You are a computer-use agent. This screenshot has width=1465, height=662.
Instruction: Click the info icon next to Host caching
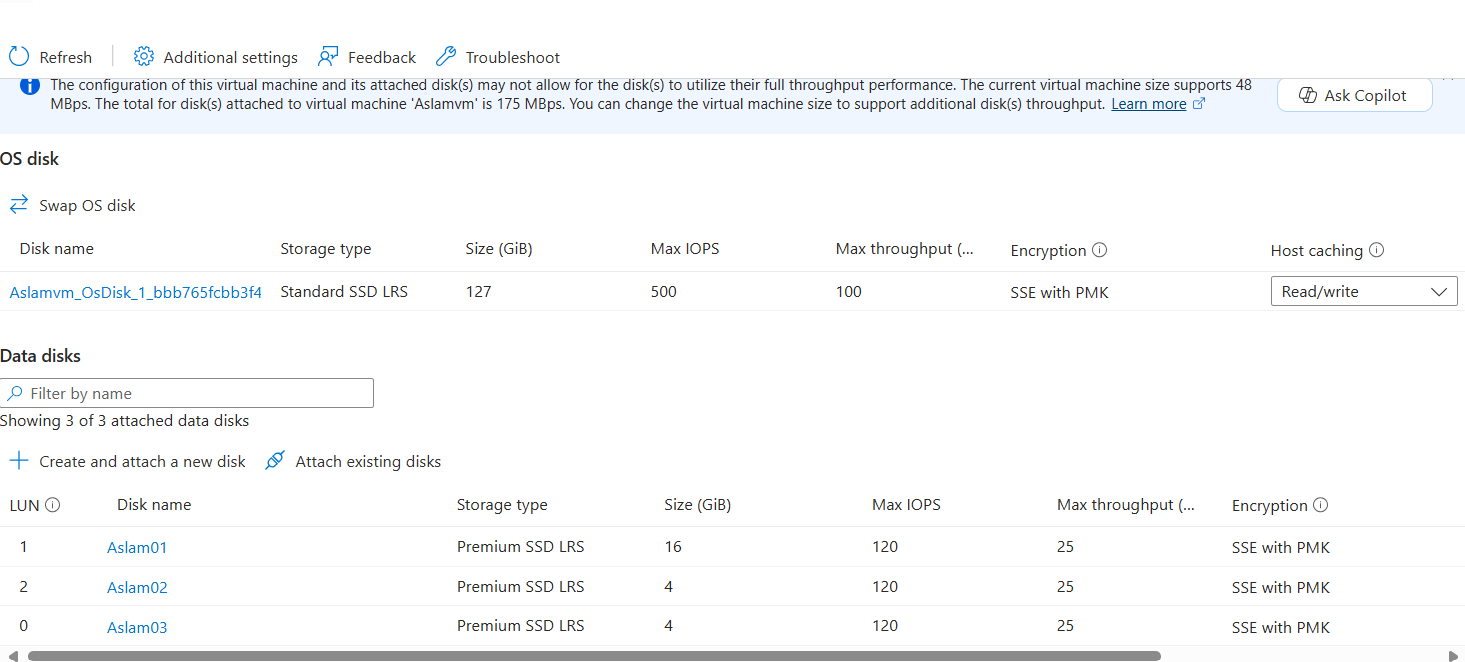click(1376, 250)
